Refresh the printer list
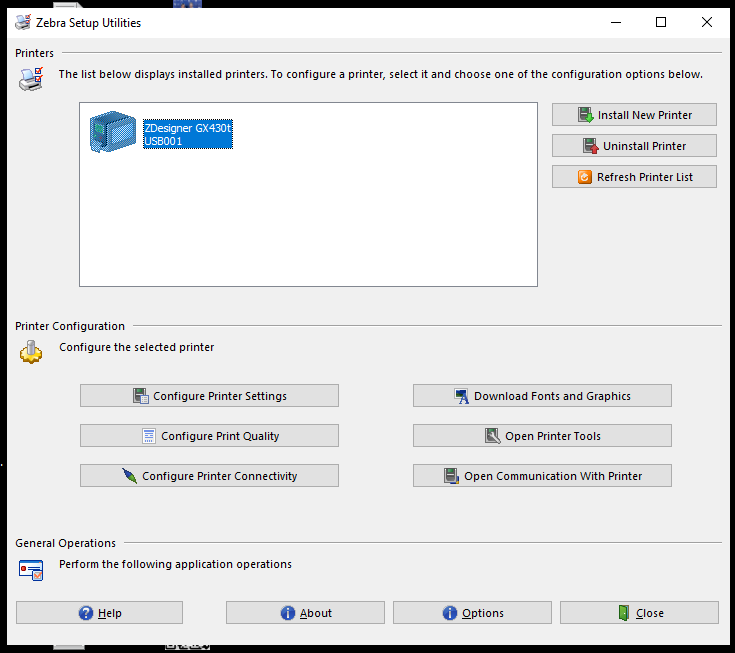This screenshot has height=653, width=735. coord(634,177)
